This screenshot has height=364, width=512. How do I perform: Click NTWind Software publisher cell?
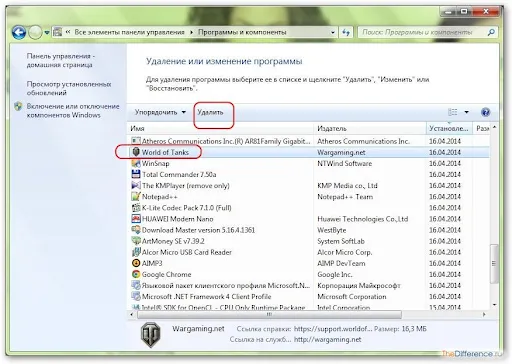point(344,163)
